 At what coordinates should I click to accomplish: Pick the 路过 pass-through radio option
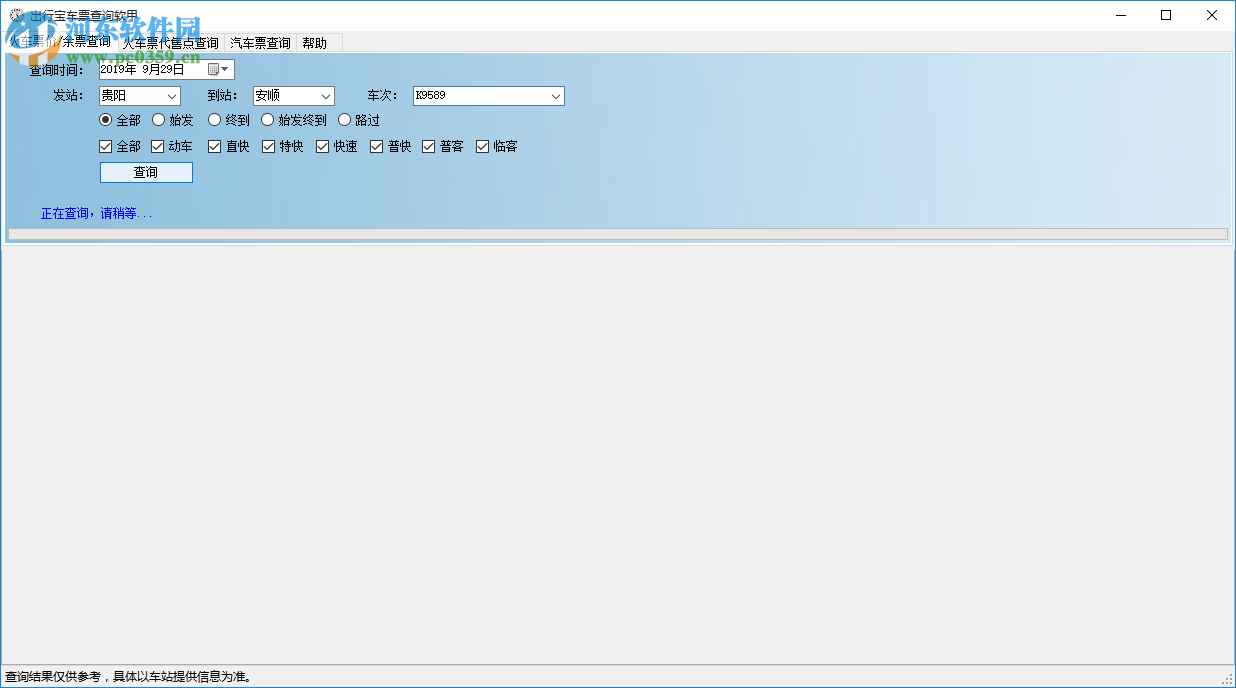344,119
